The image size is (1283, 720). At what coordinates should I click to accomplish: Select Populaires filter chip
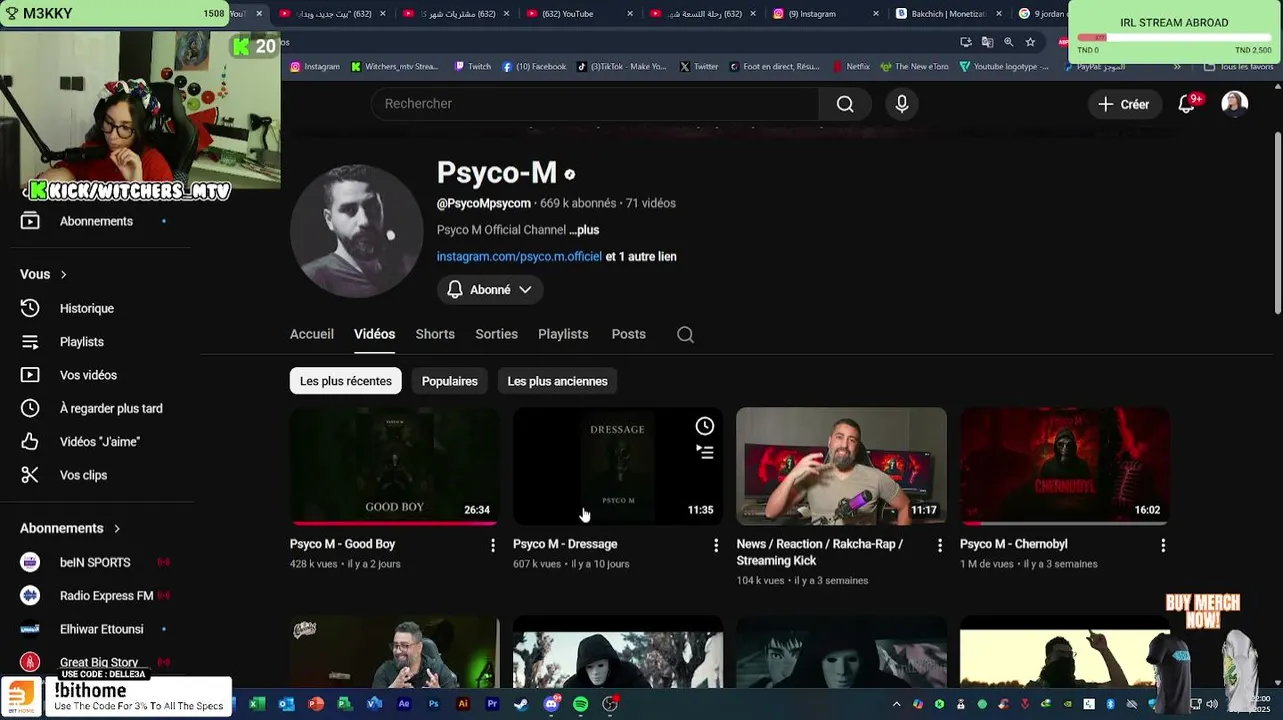pyautogui.click(x=450, y=381)
